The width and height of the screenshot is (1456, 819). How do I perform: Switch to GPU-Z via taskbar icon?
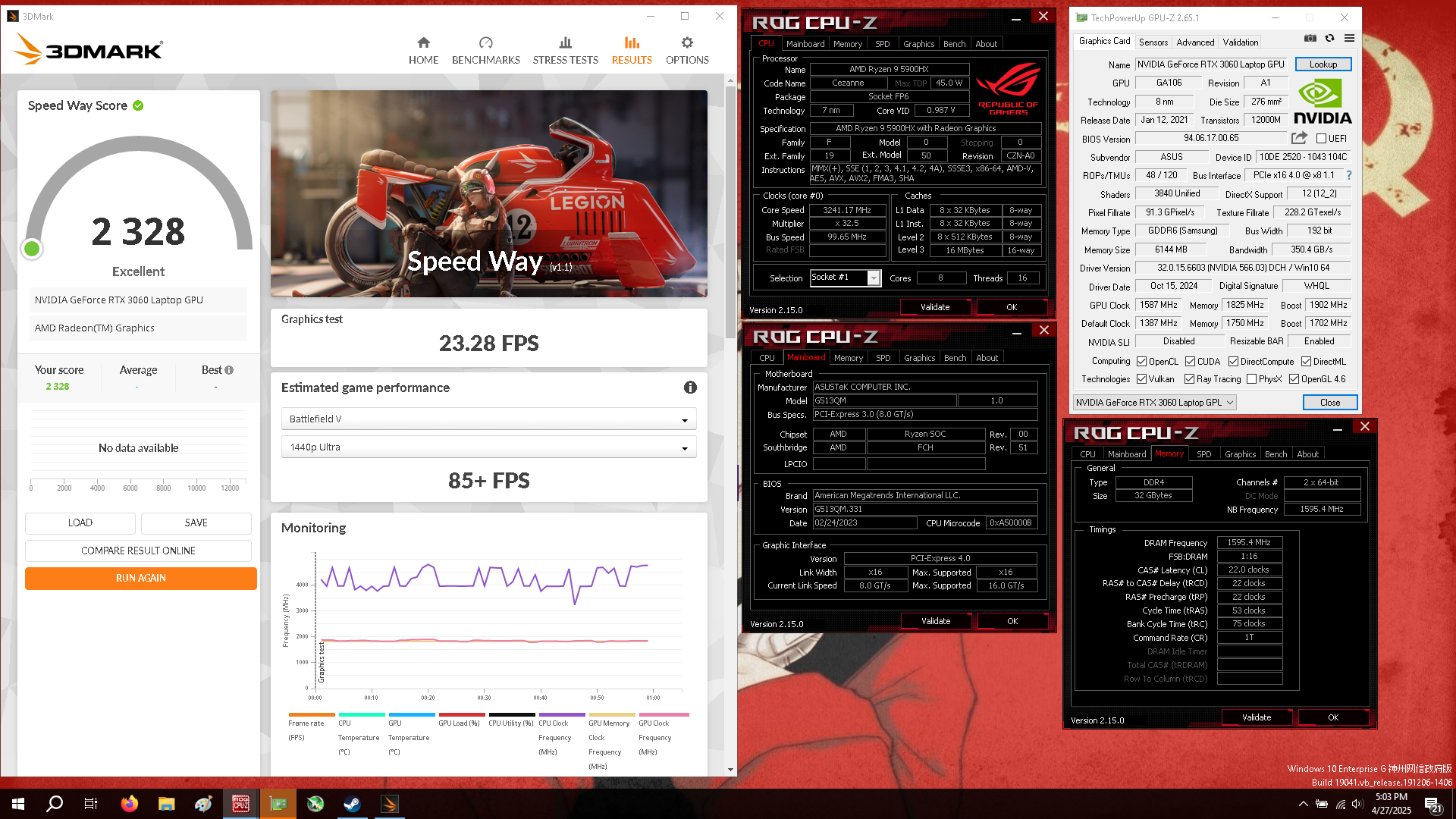tap(278, 804)
